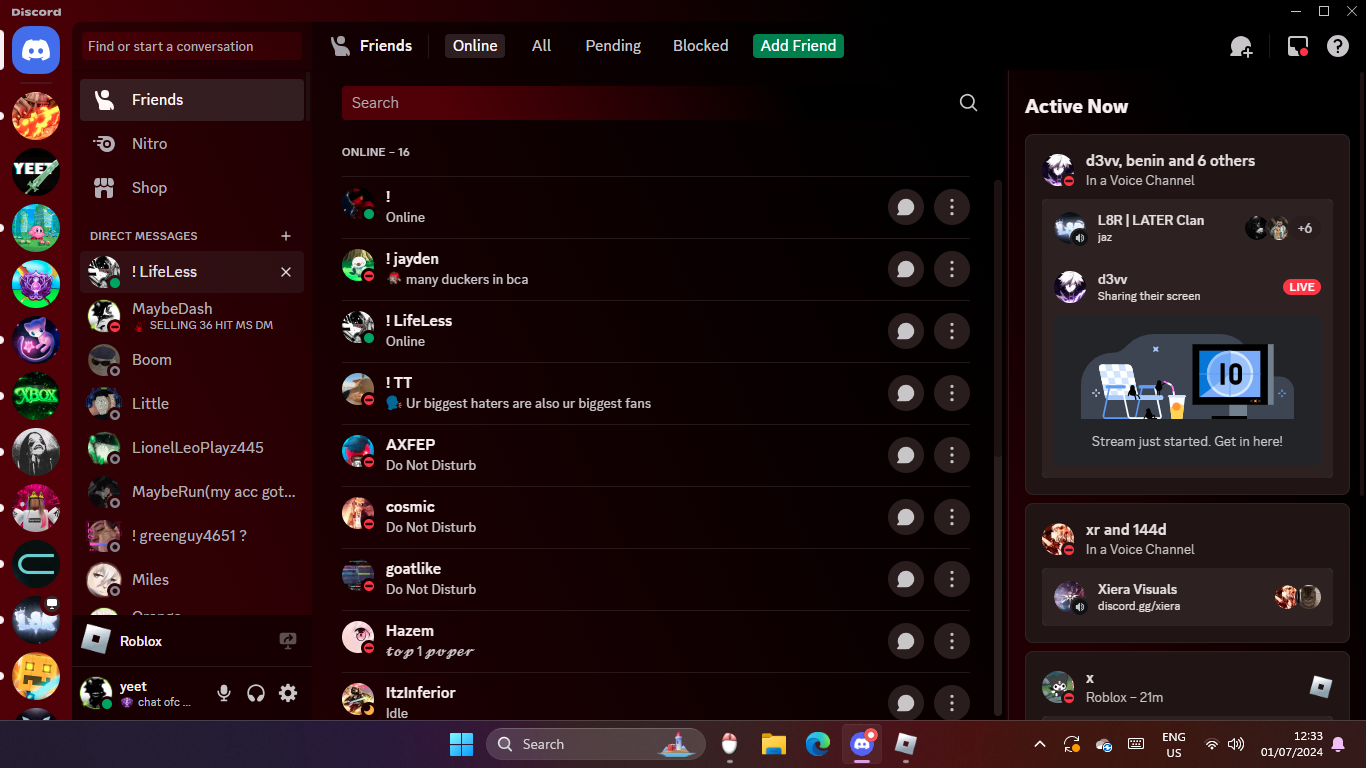This screenshot has height=768, width=1366.
Task: Open the LIVE stream by d3vv
Action: [x=1302, y=287]
